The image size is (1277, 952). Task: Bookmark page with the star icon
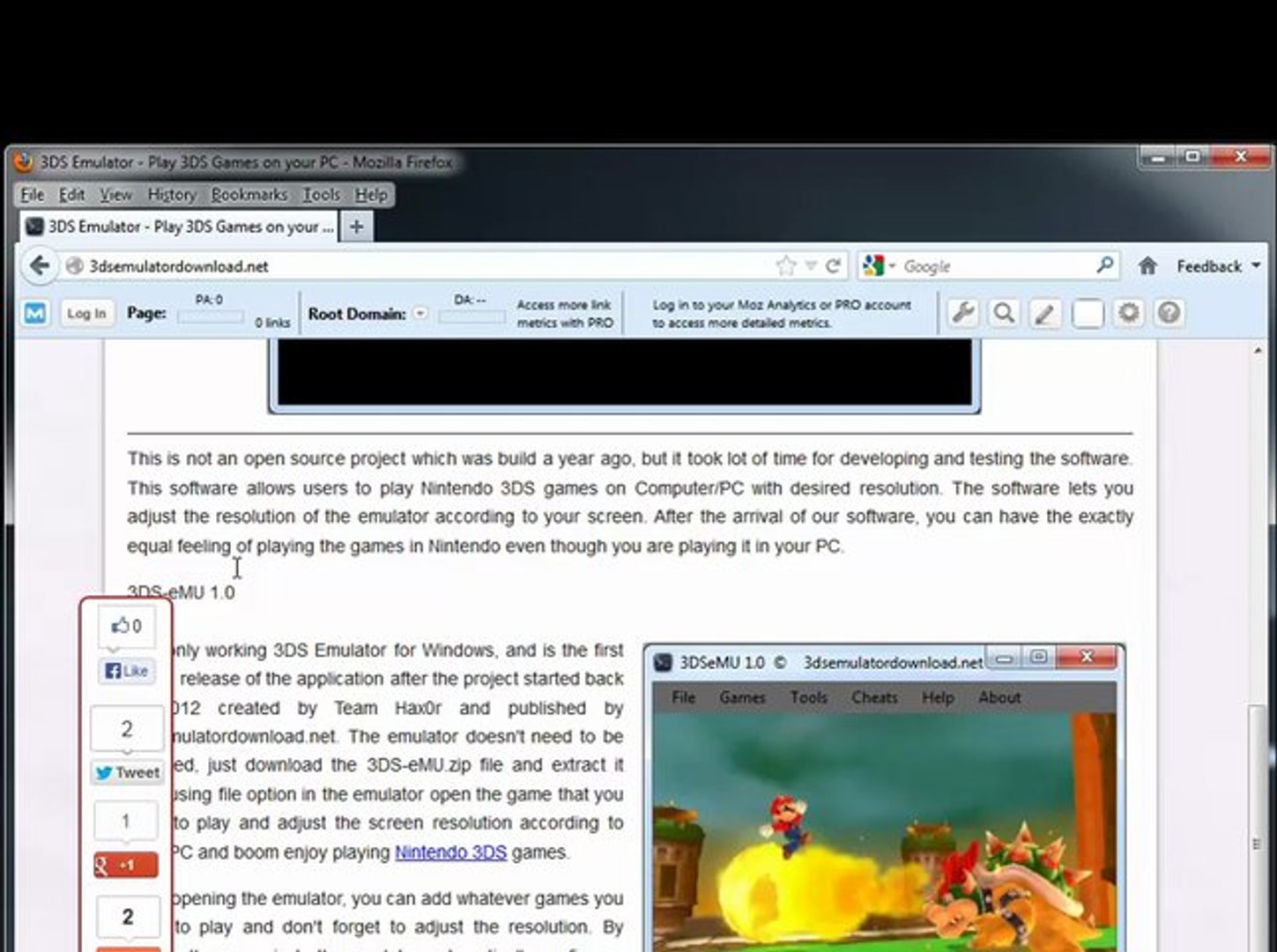pyautogui.click(x=785, y=265)
